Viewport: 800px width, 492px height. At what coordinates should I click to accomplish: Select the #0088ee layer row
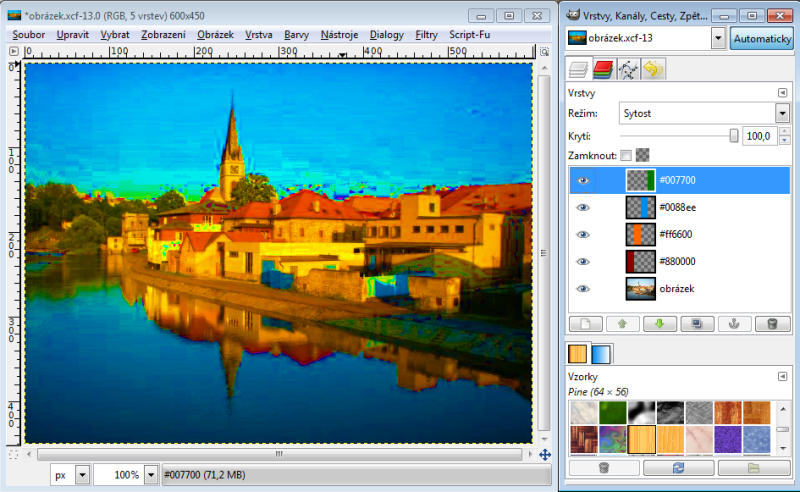point(680,207)
